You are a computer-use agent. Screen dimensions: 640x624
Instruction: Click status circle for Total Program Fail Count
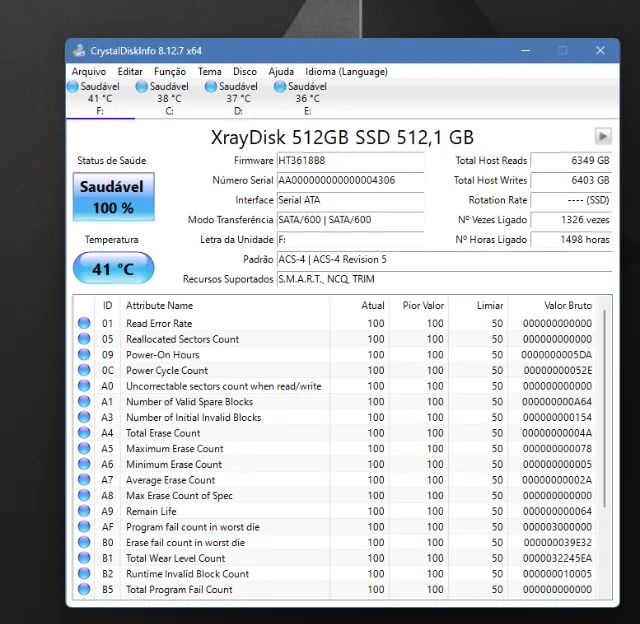84,589
